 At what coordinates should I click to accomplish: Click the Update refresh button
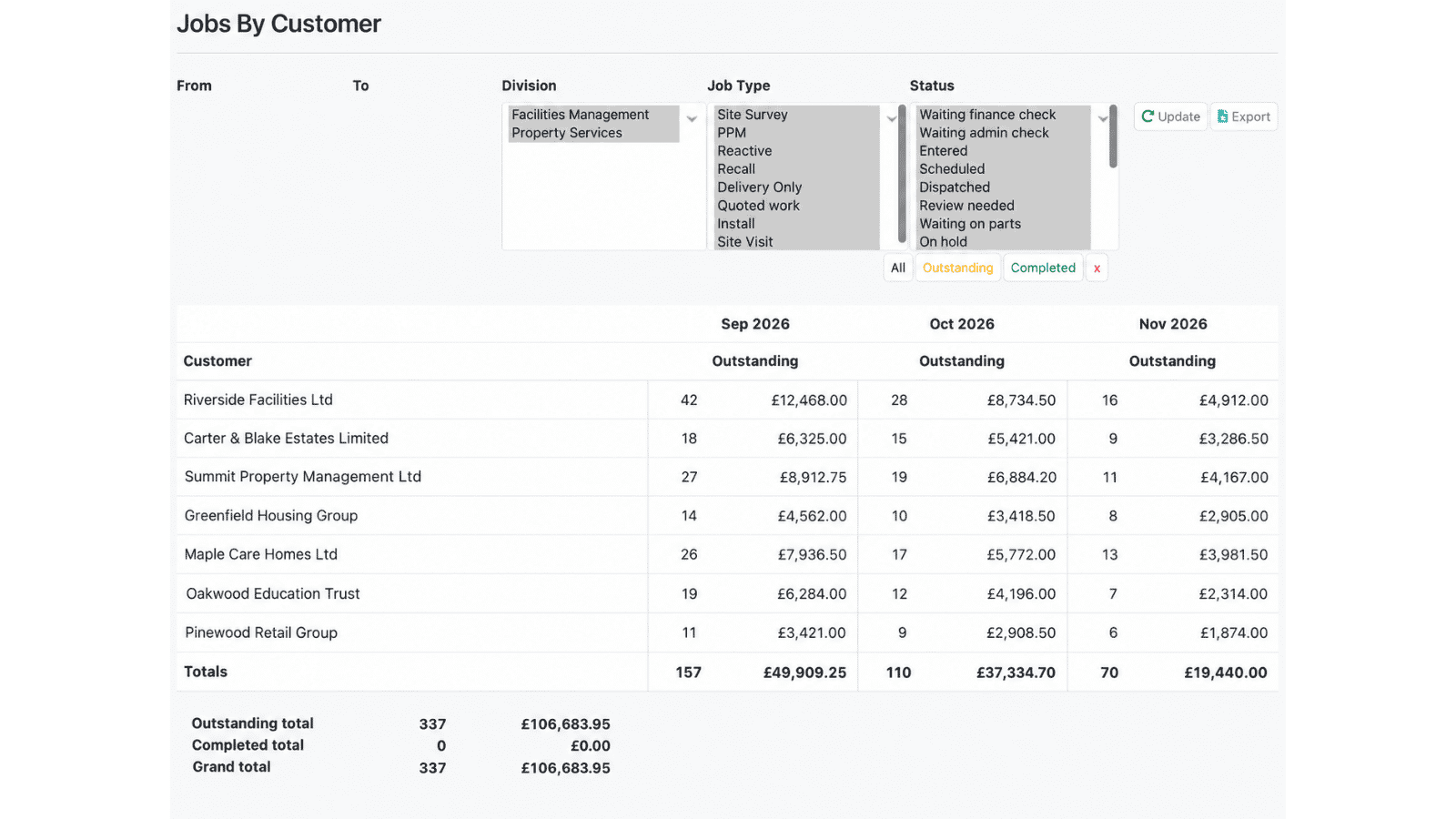(1170, 116)
